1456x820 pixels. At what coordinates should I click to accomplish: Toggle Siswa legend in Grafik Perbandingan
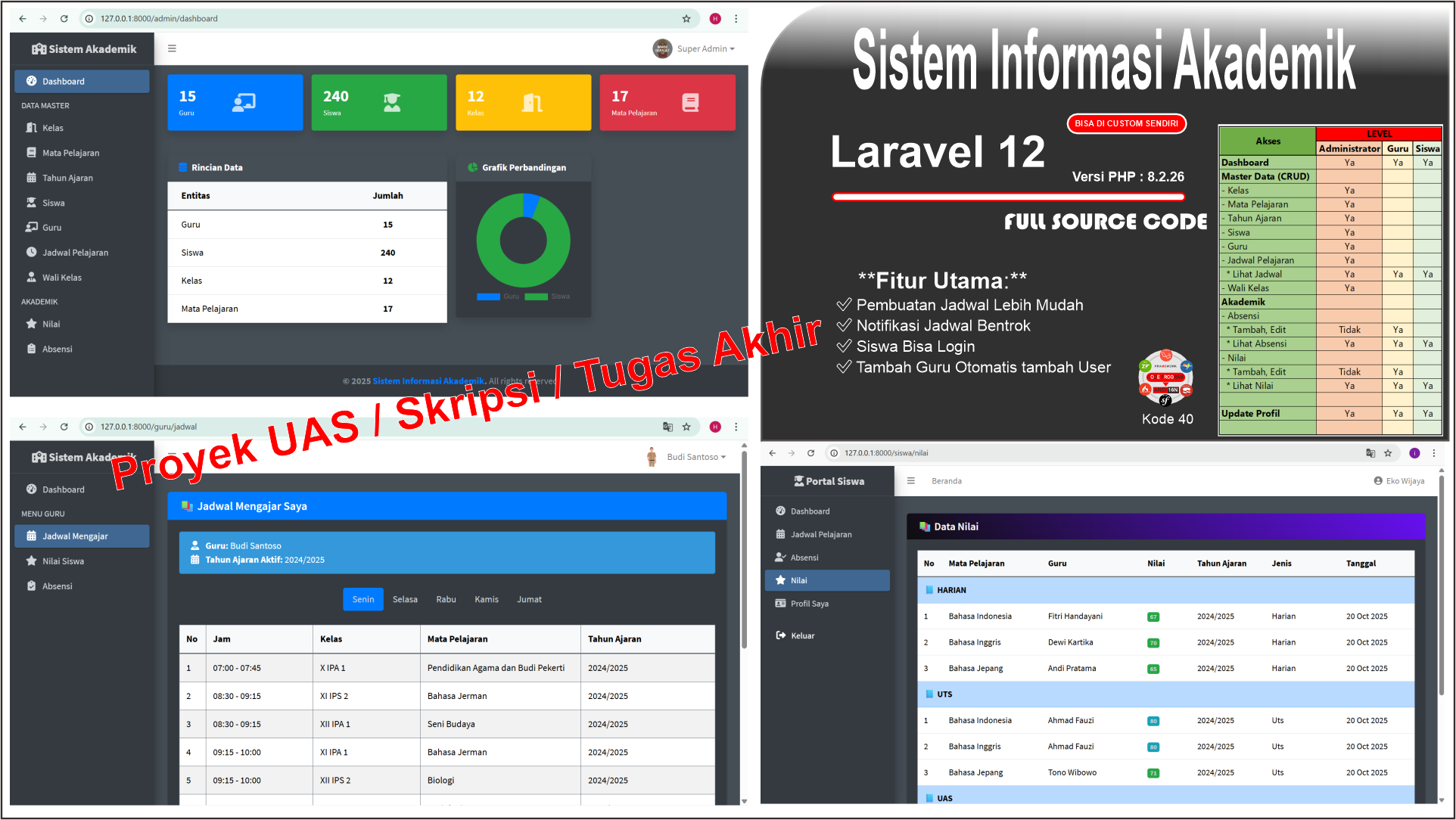point(547,297)
